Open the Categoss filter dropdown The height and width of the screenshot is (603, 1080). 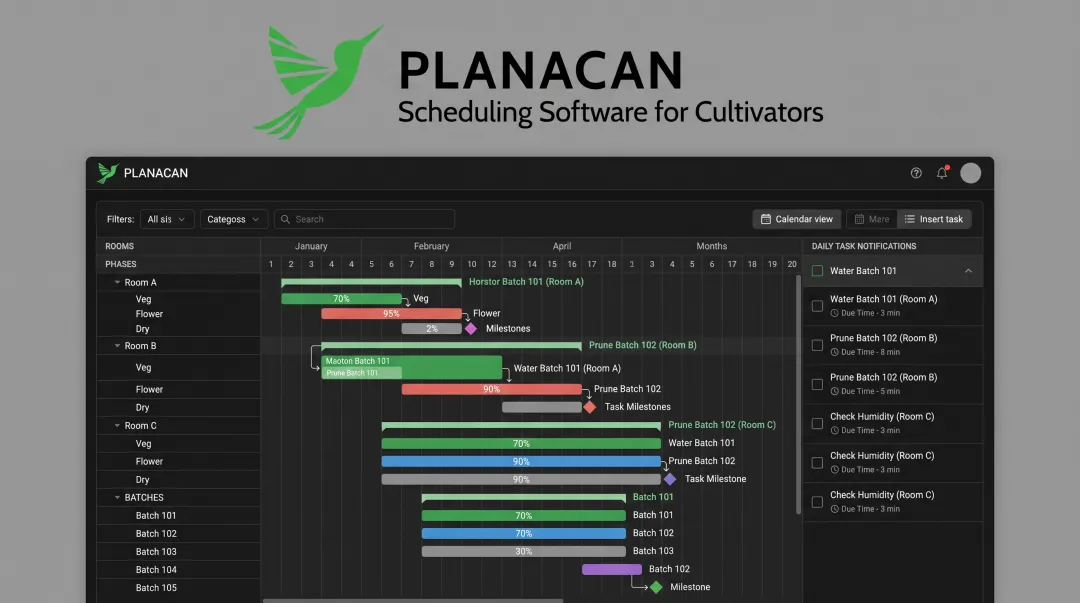(x=233, y=219)
